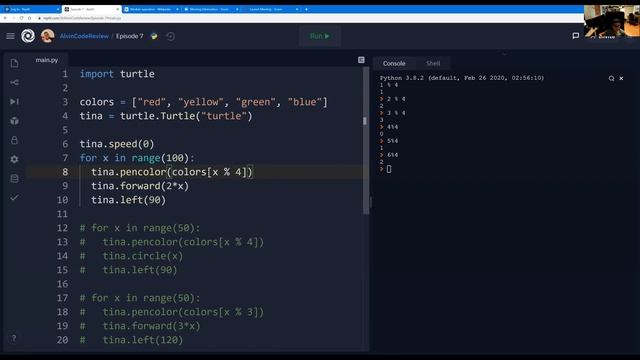Switch to the Shell tab

433,63
